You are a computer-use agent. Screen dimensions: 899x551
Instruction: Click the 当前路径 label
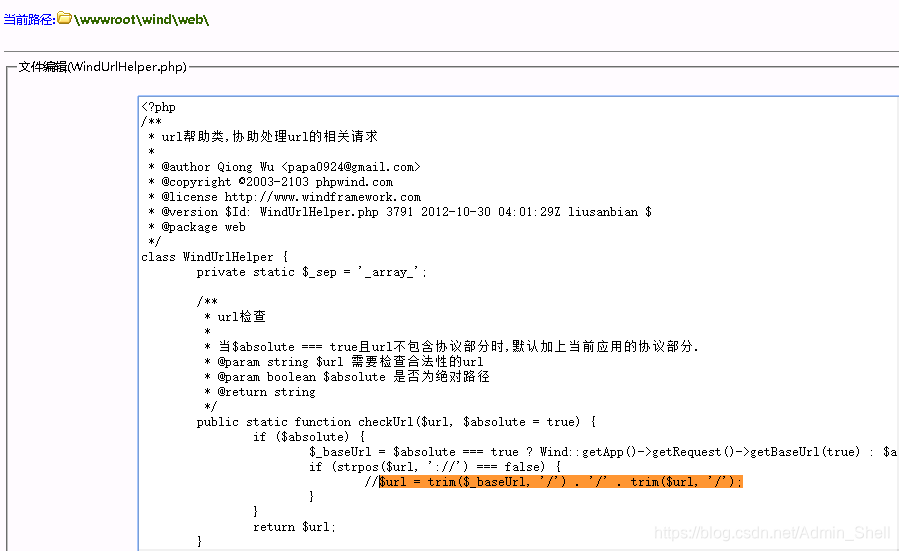[x=29, y=19]
